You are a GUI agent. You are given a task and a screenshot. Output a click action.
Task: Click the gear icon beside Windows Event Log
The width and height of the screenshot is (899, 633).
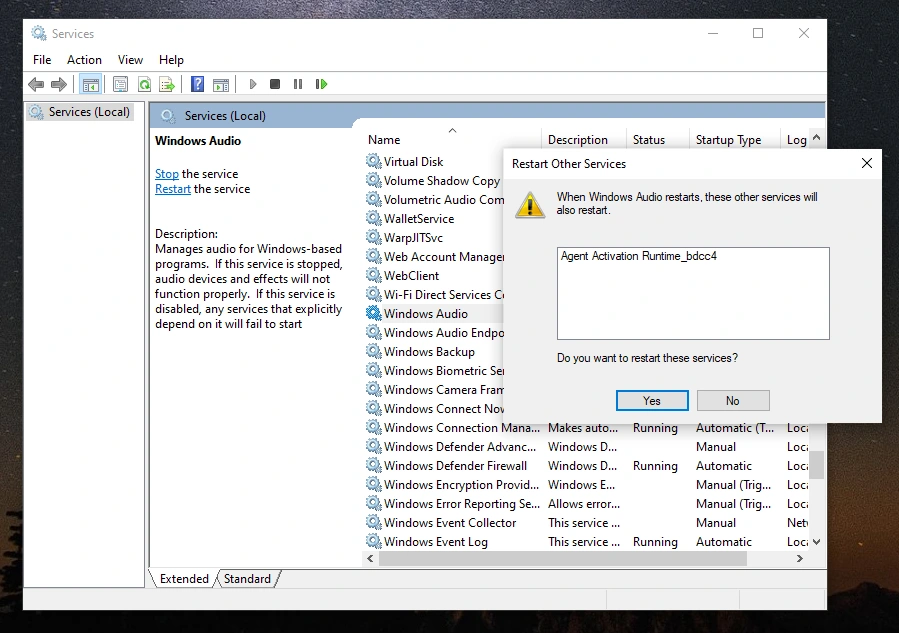[x=374, y=541]
